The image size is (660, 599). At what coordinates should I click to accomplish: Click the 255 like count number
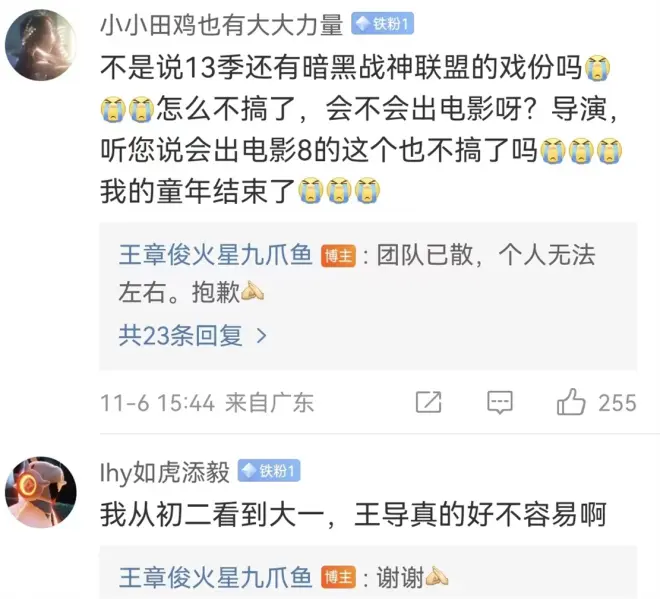617,403
